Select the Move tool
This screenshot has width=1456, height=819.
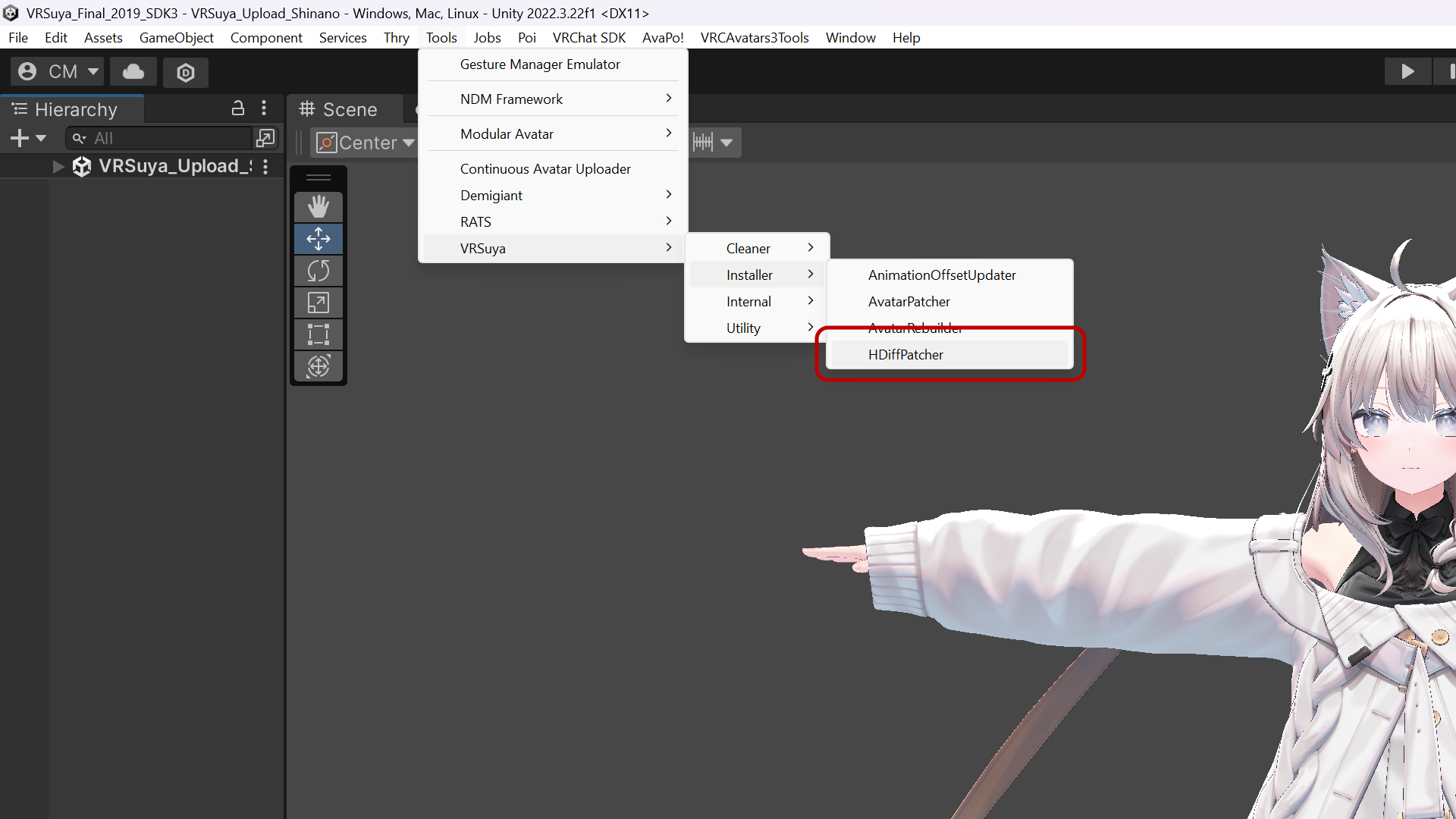[318, 239]
